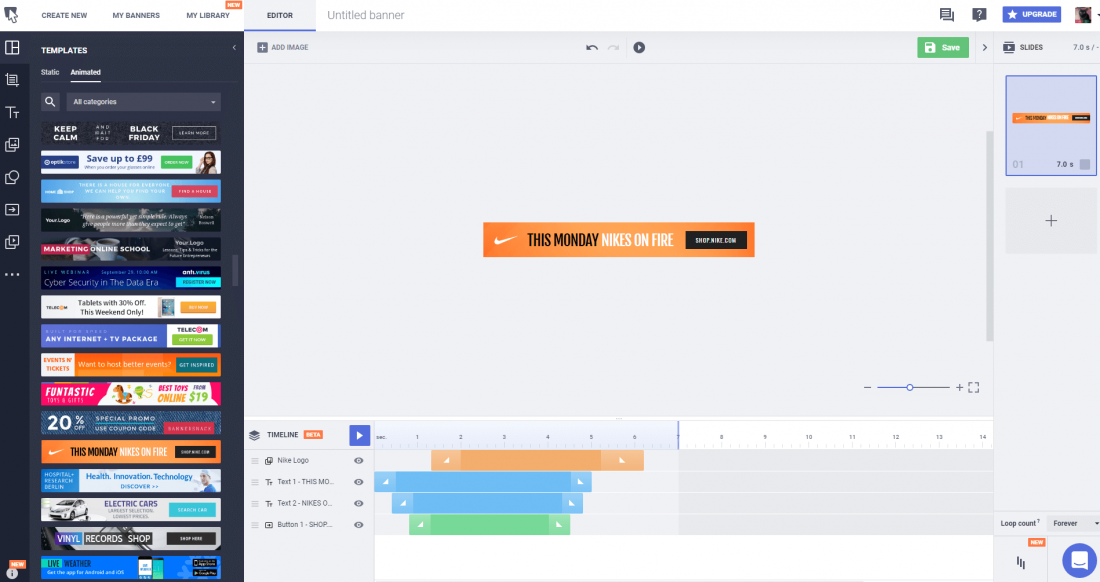The width and height of the screenshot is (1100, 582).
Task: Select the Nike Logo layer name
Action: 293,461
